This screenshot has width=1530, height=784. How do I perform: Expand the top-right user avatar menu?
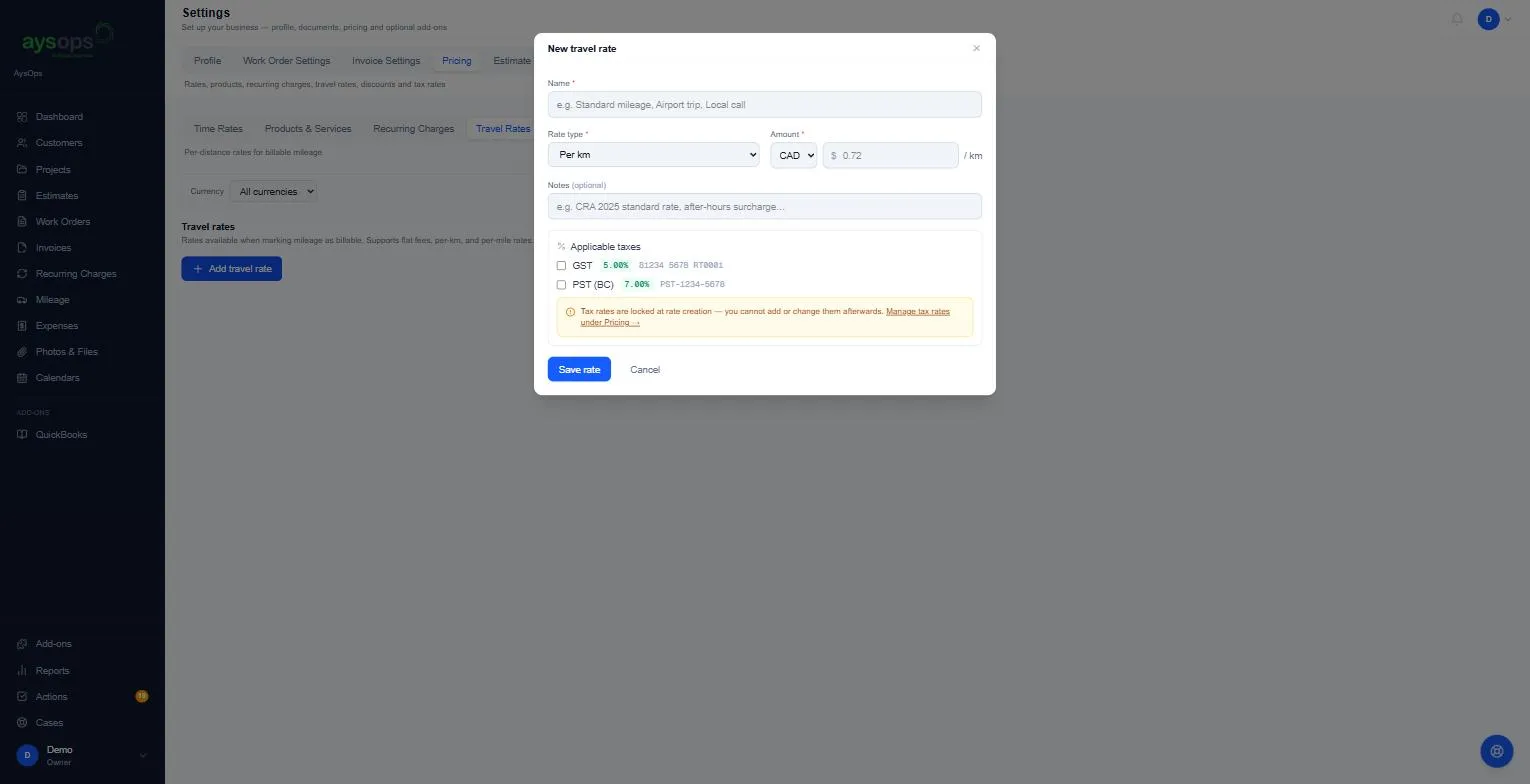click(x=1495, y=19)
